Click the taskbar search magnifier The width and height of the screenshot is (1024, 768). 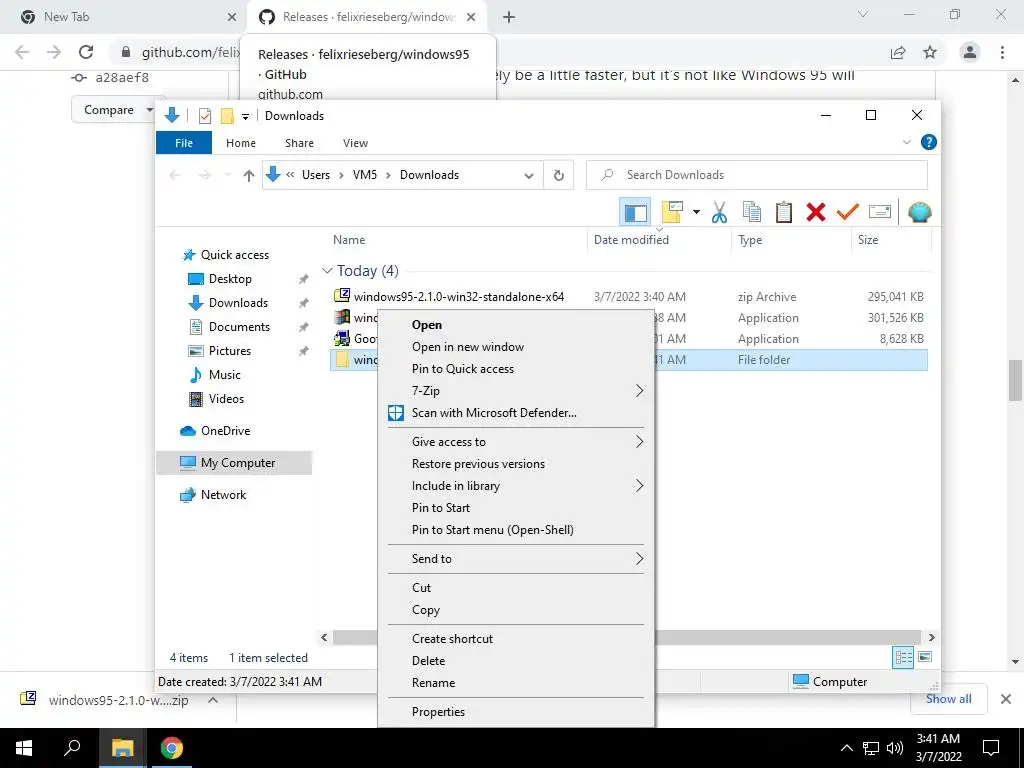(72, 748)
